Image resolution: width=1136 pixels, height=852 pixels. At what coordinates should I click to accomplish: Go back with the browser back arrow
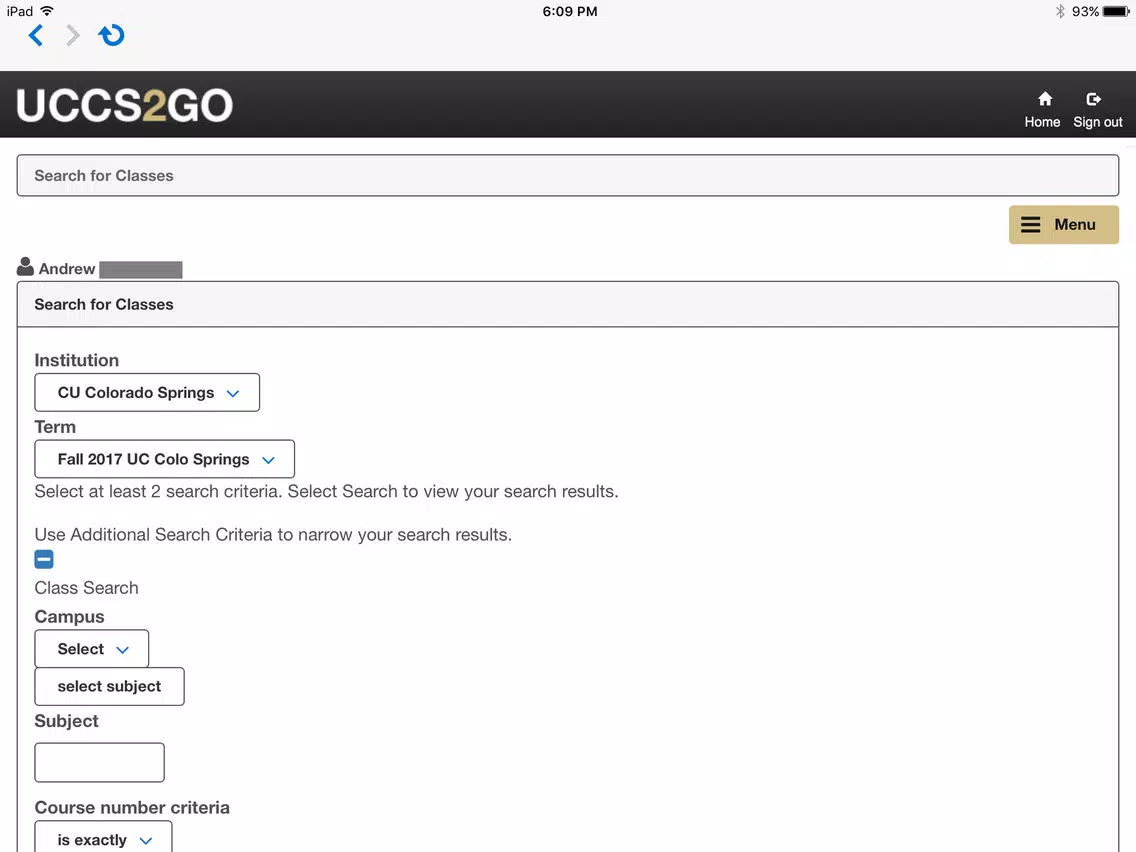pyautogui.click(x=36, y=35)
